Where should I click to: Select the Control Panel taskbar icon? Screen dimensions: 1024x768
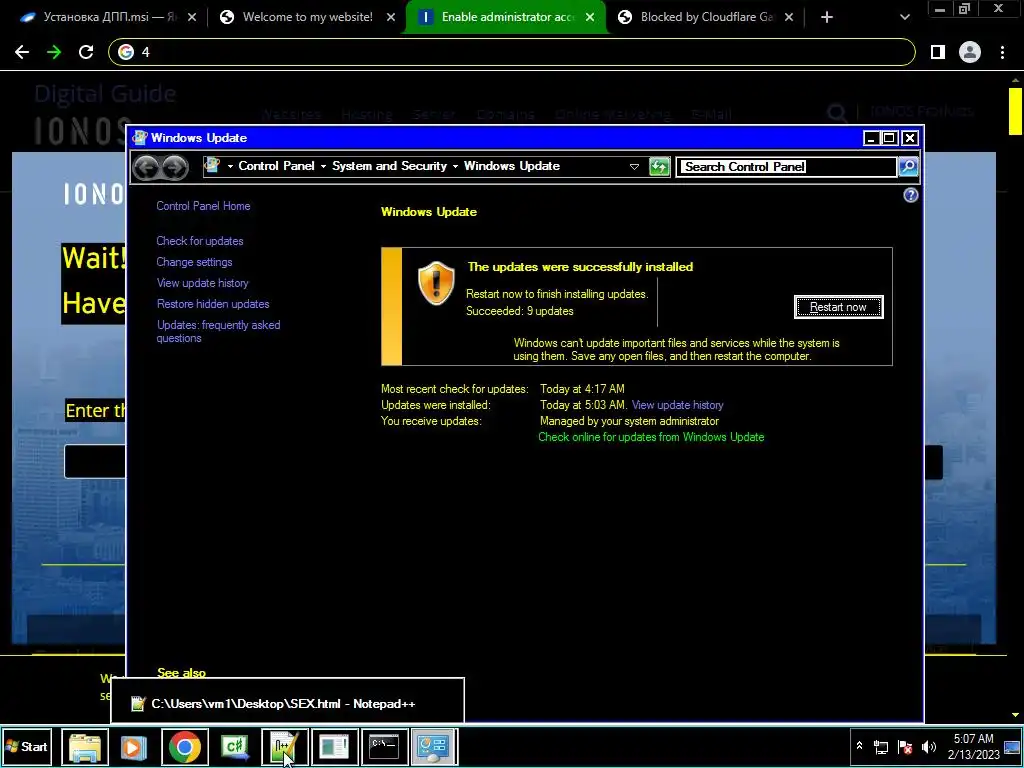[434, 746]
